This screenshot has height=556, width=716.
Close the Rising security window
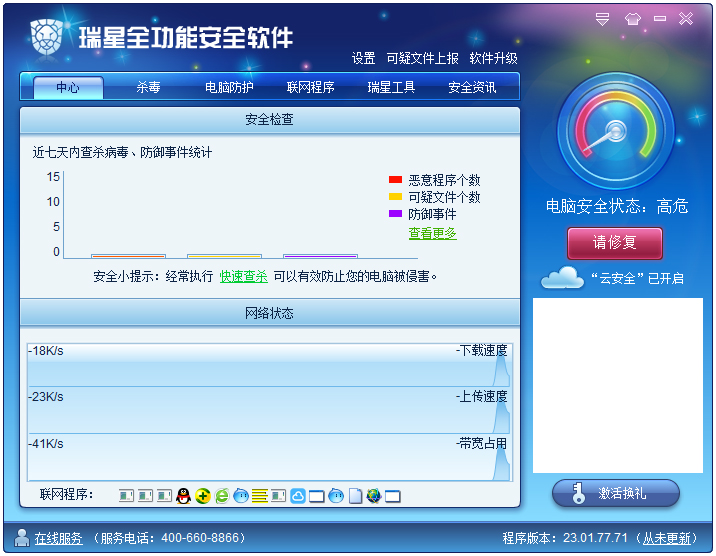(686, 19)
